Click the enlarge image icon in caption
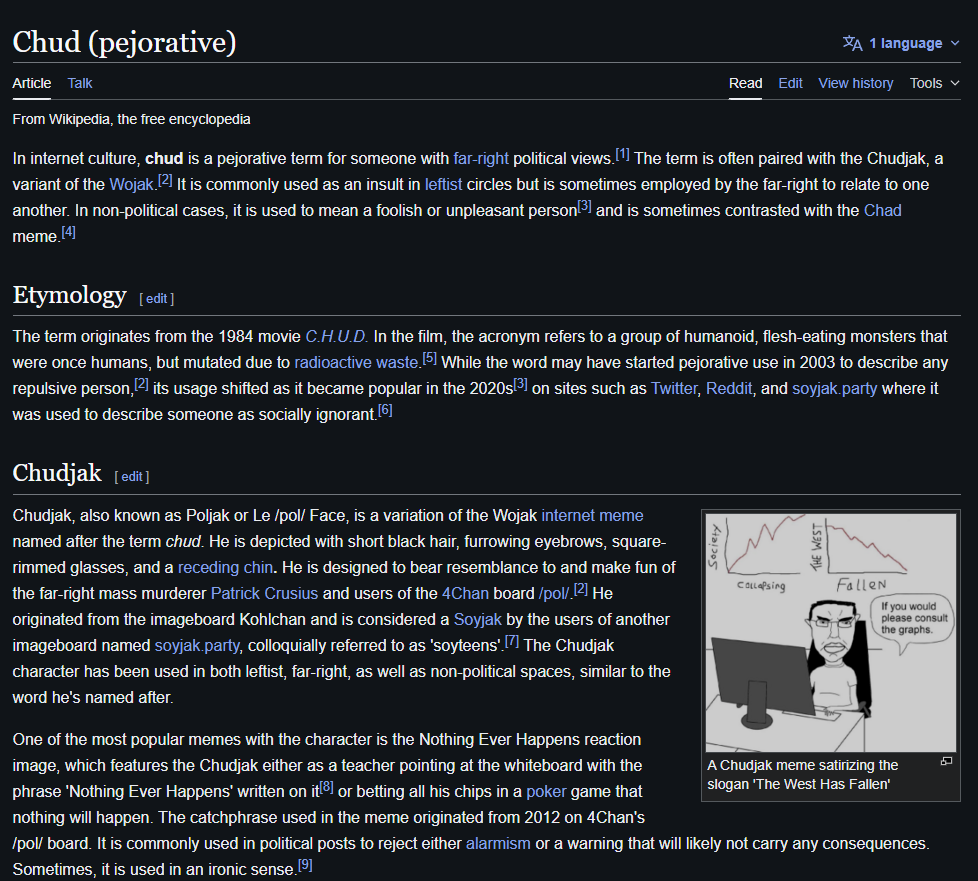 pos(946,762)
